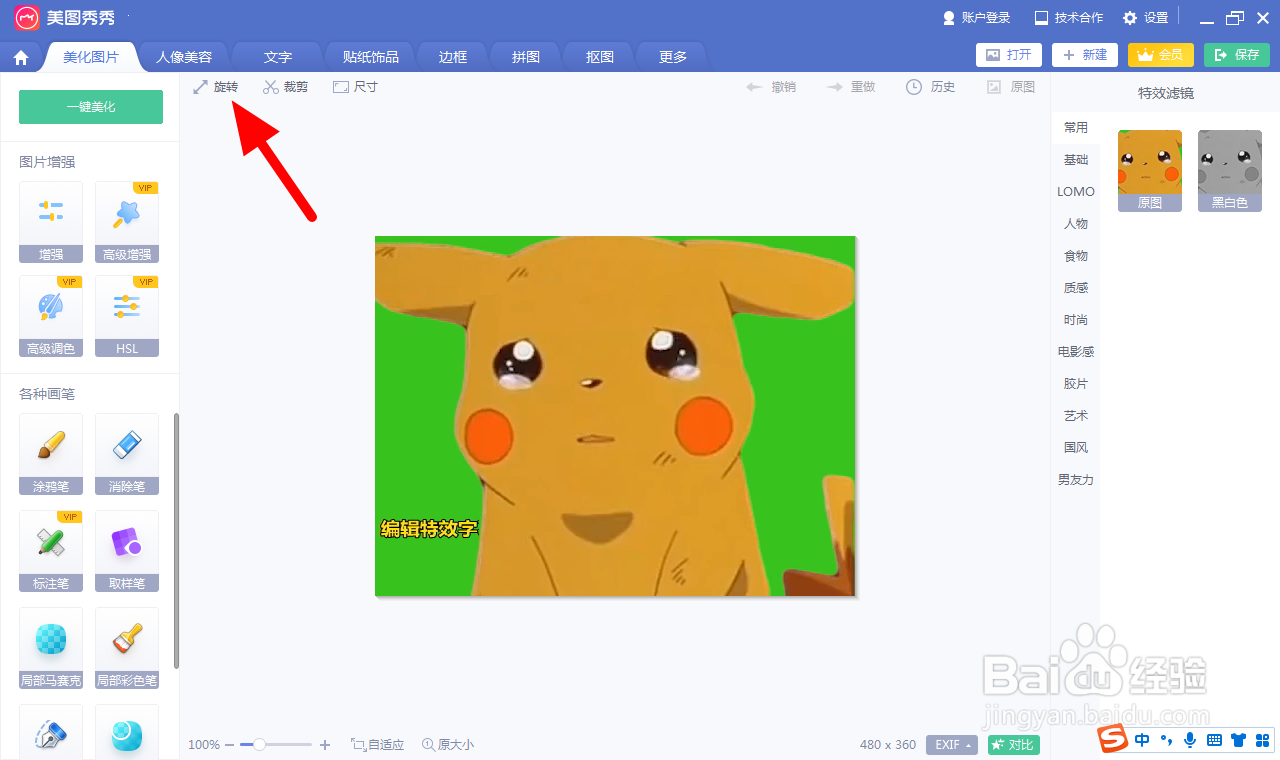The width and height of the screenshot is (1280, 760).
Task: Select the 取样笔 sampling pen
Action: [x=127, y=551]
